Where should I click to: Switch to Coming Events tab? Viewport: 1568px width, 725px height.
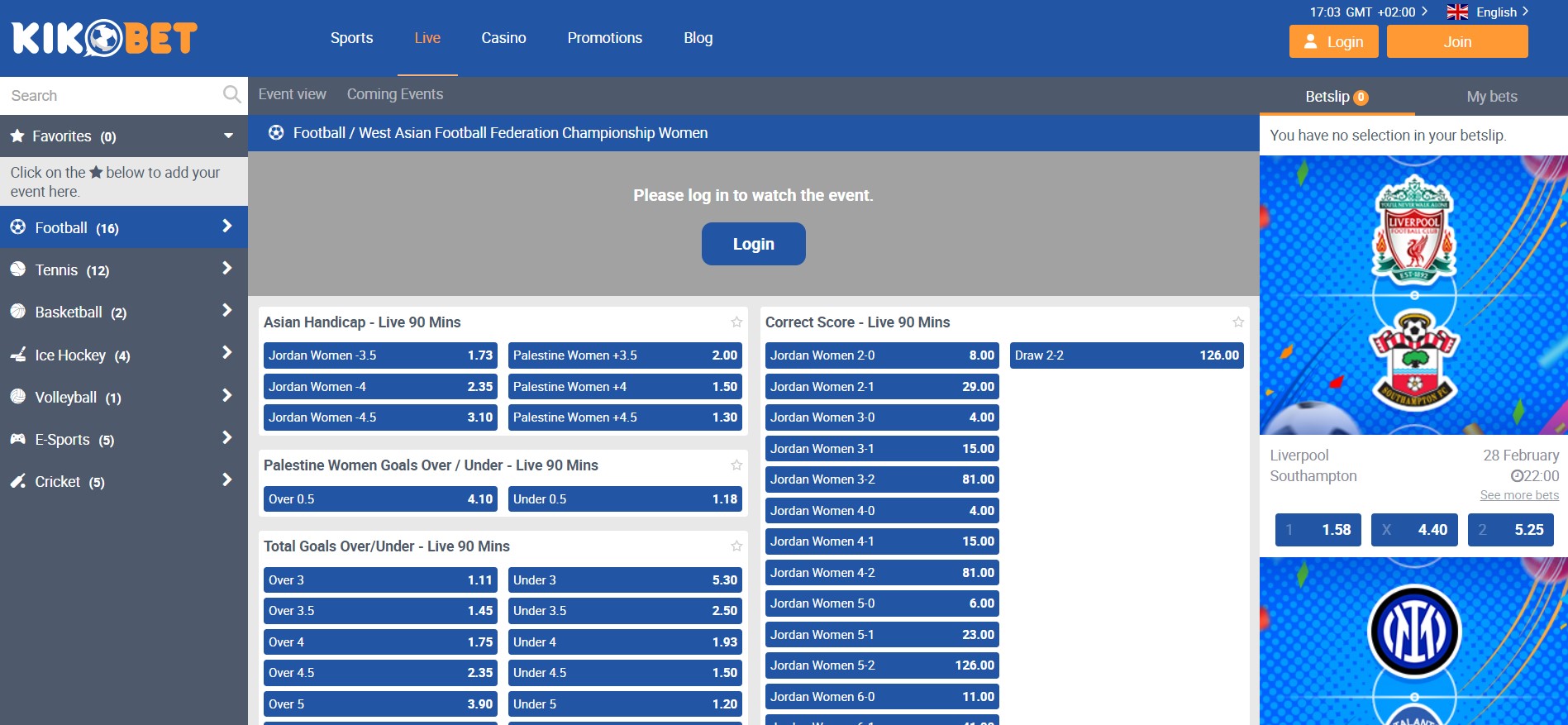395,94
